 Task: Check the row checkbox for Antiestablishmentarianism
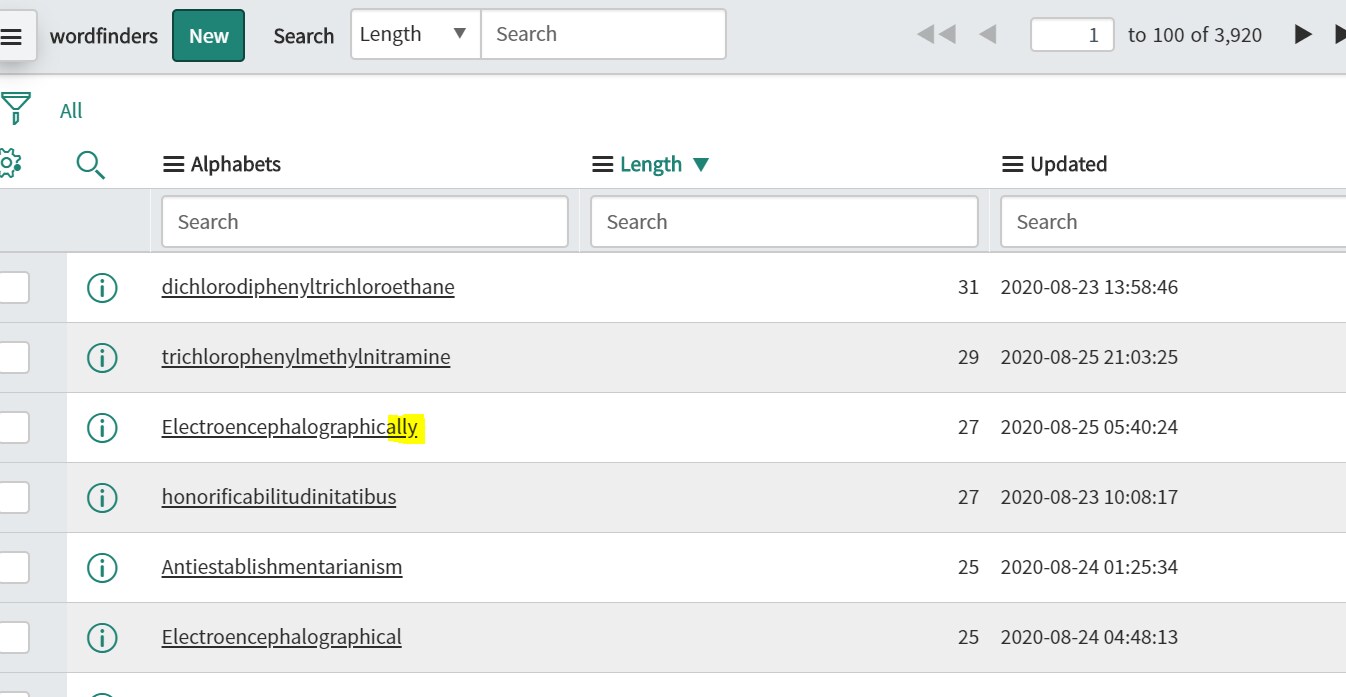click(13, 567)
